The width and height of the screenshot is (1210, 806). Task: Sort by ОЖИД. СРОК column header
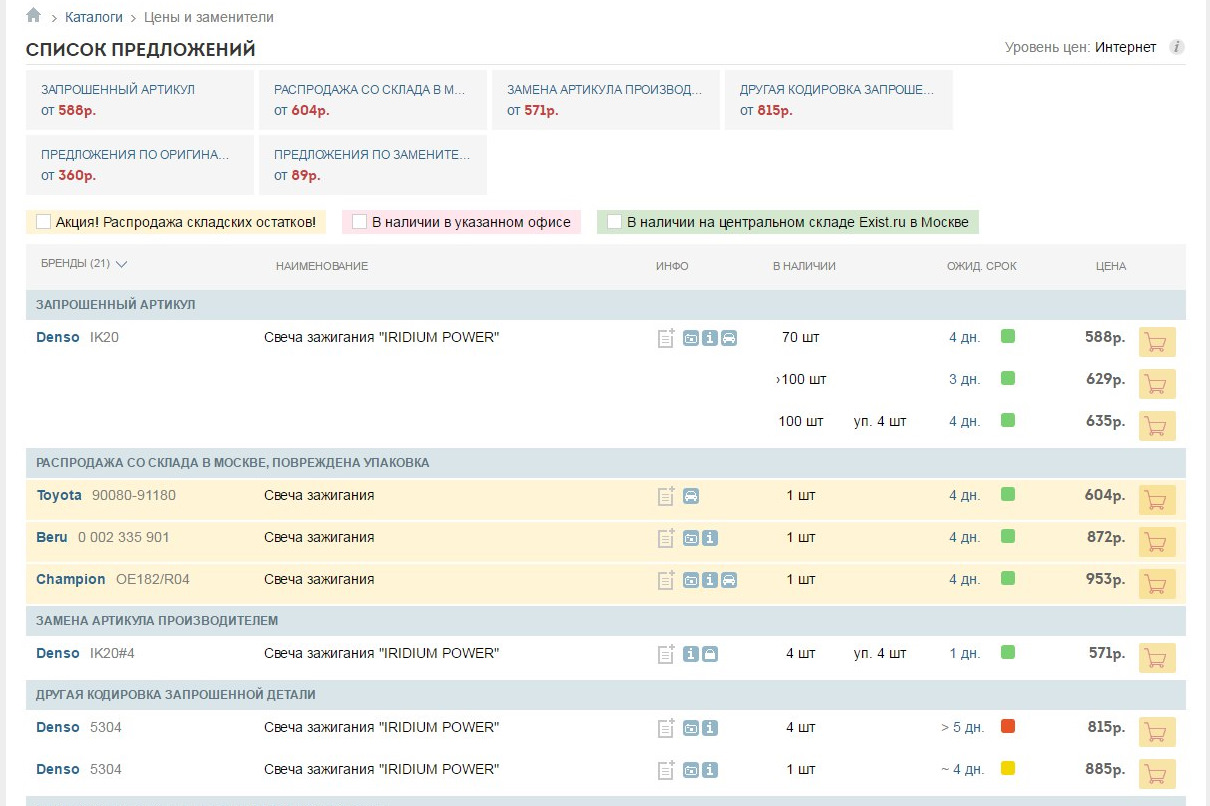(x=982, y=266)
